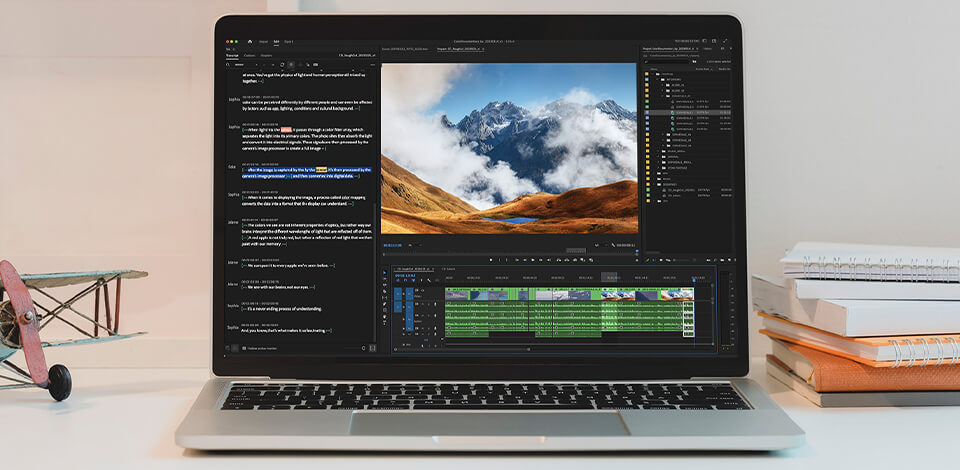Enable voice-over record on A1

[x=435, y=304]
